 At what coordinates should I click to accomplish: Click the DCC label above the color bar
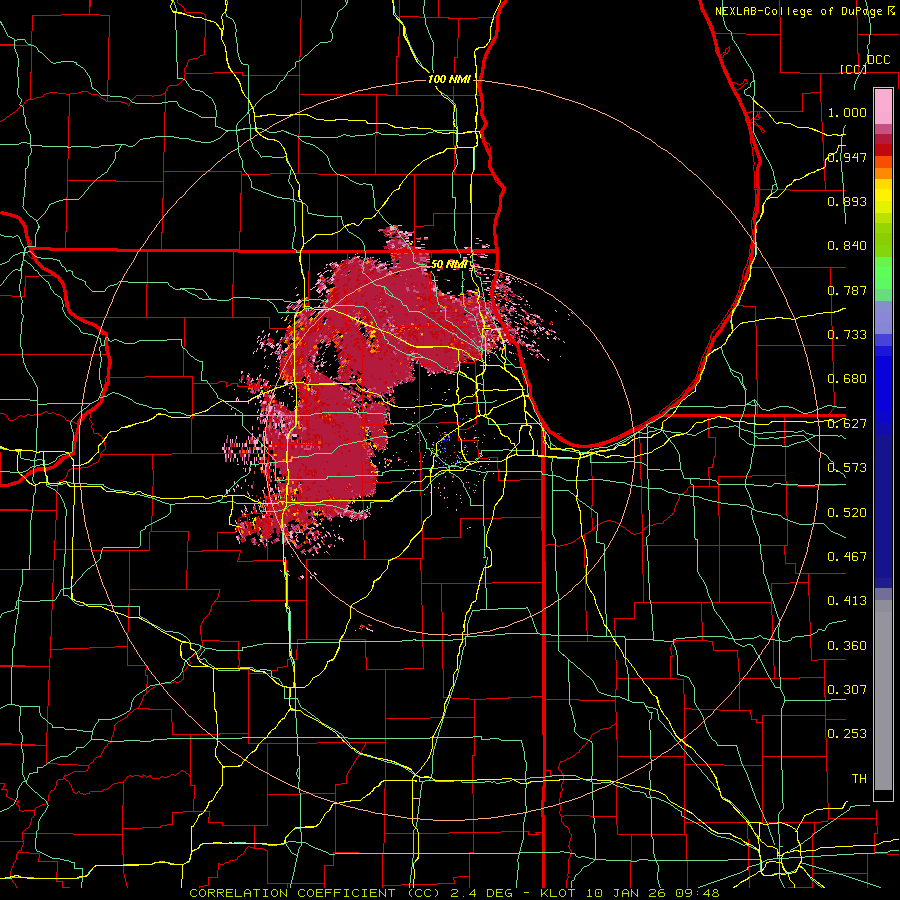tap(878, 60)
